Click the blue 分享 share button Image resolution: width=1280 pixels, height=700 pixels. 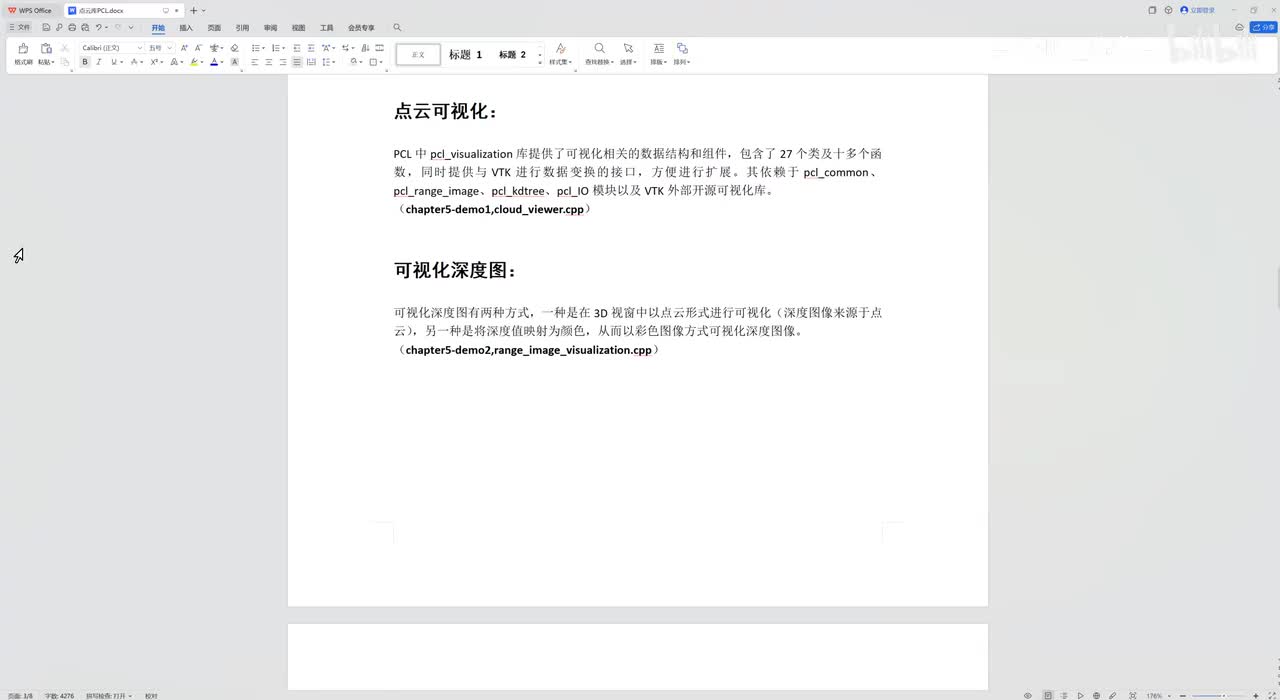[1262, 28]
